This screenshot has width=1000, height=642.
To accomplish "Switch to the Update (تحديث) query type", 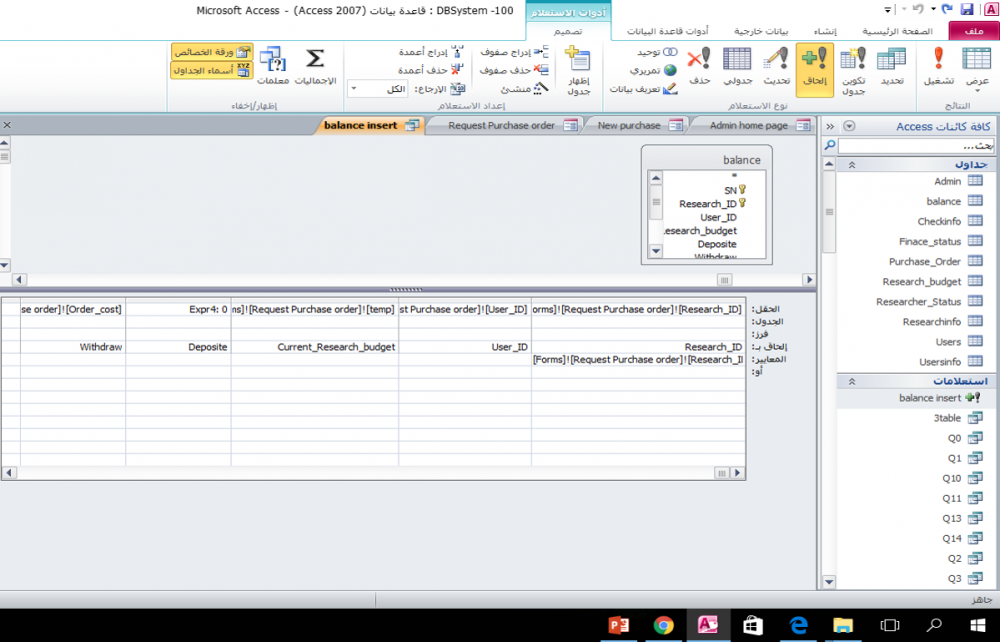I will click(x=776, y=66).
